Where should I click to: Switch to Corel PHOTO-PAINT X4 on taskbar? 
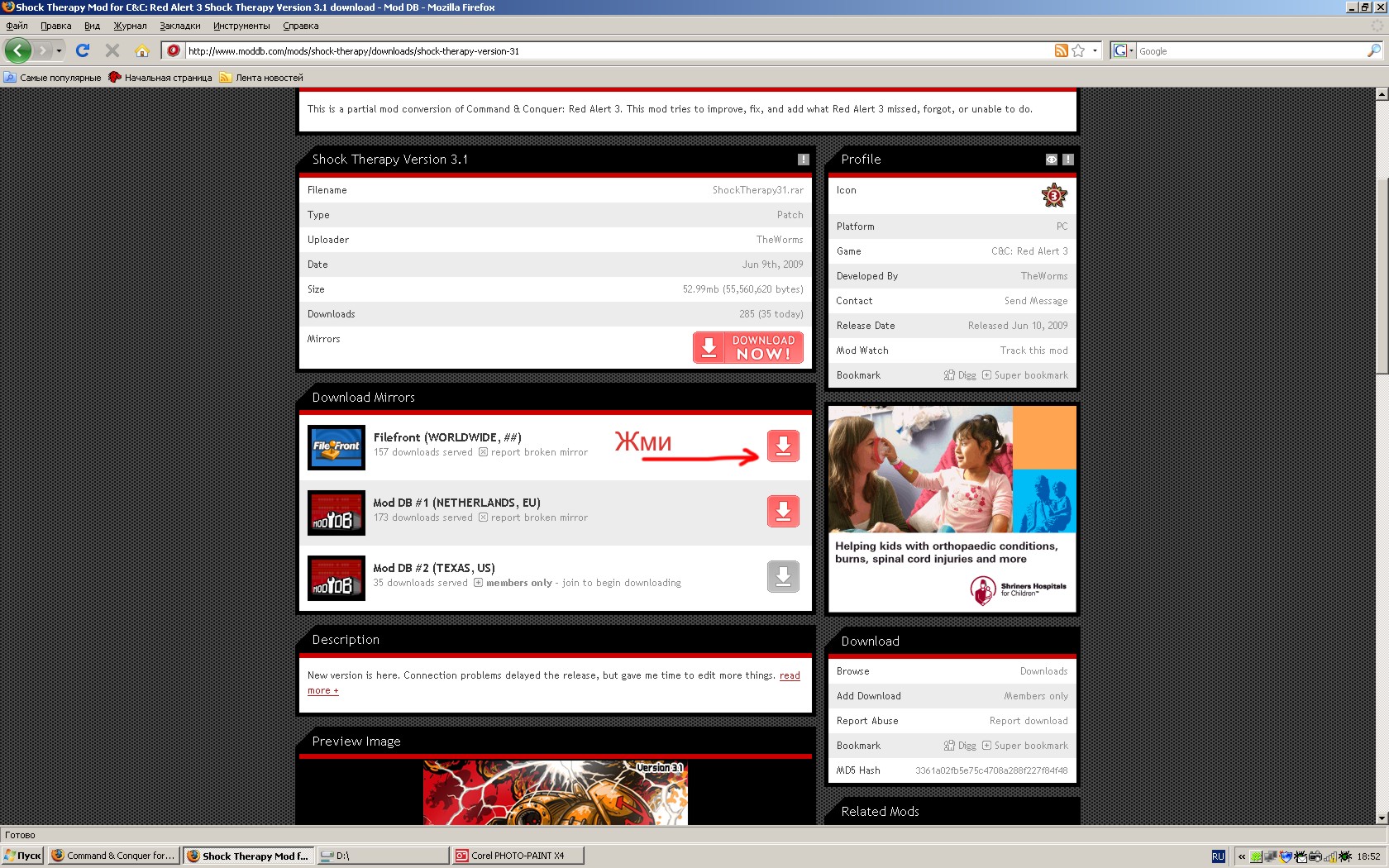tap(518, 856)
